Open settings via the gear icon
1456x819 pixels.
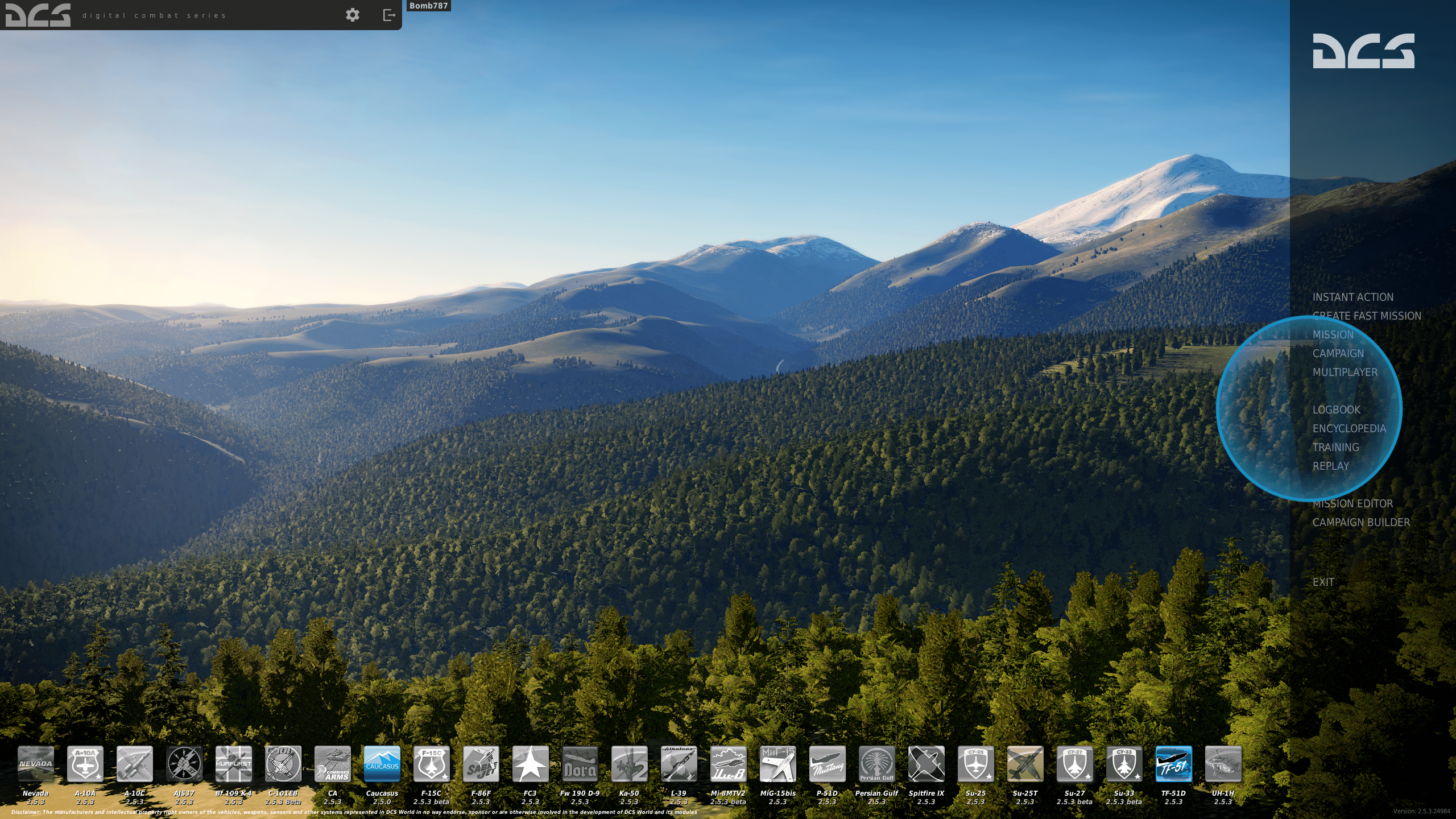tap(353, 15)
